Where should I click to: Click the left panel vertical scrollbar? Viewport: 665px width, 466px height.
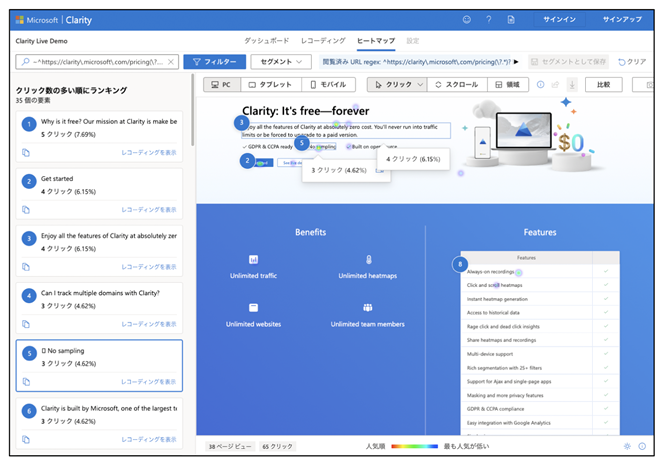(x=193, y=111)
